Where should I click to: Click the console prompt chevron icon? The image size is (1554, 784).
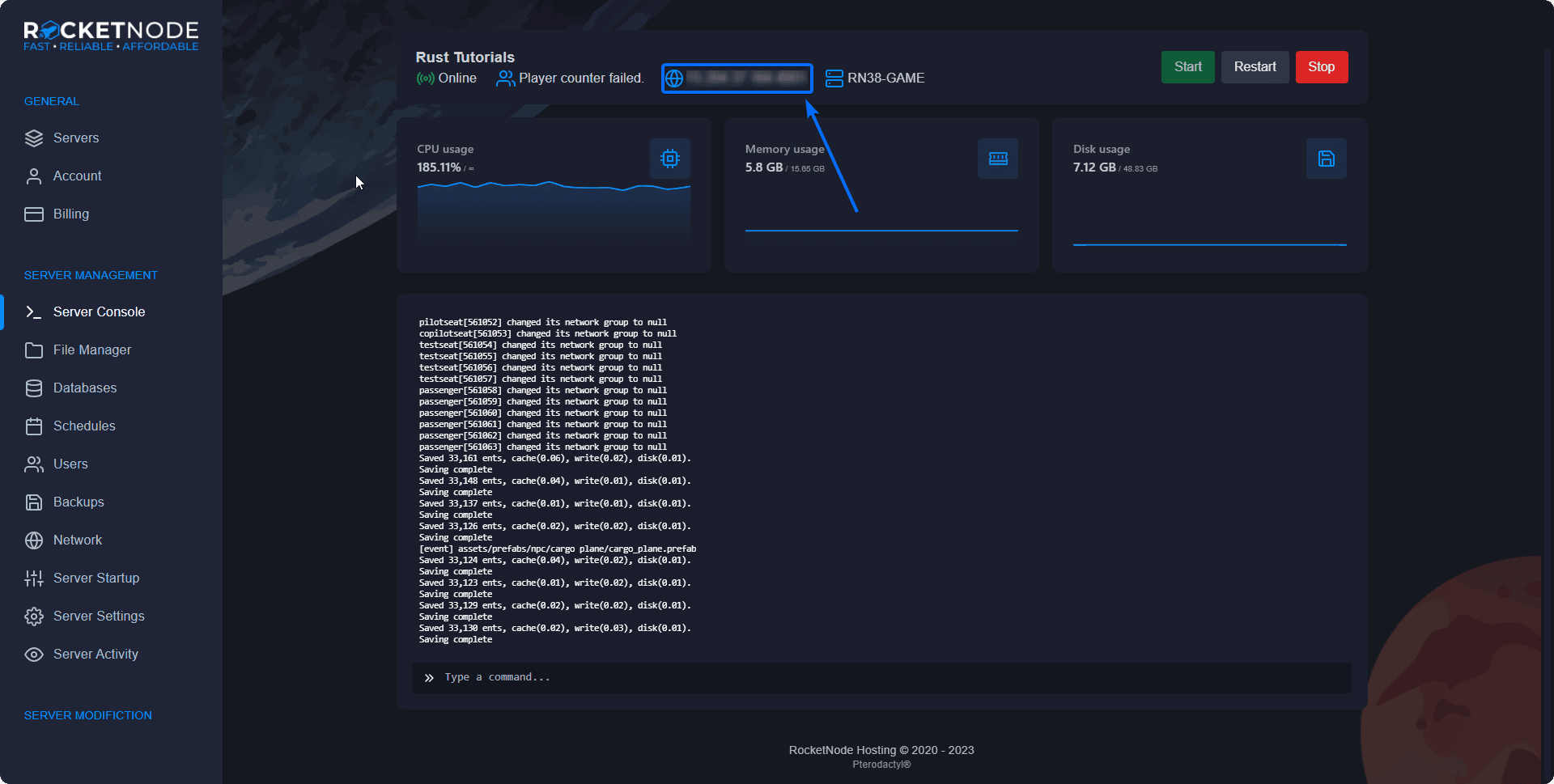click(429, 678)
